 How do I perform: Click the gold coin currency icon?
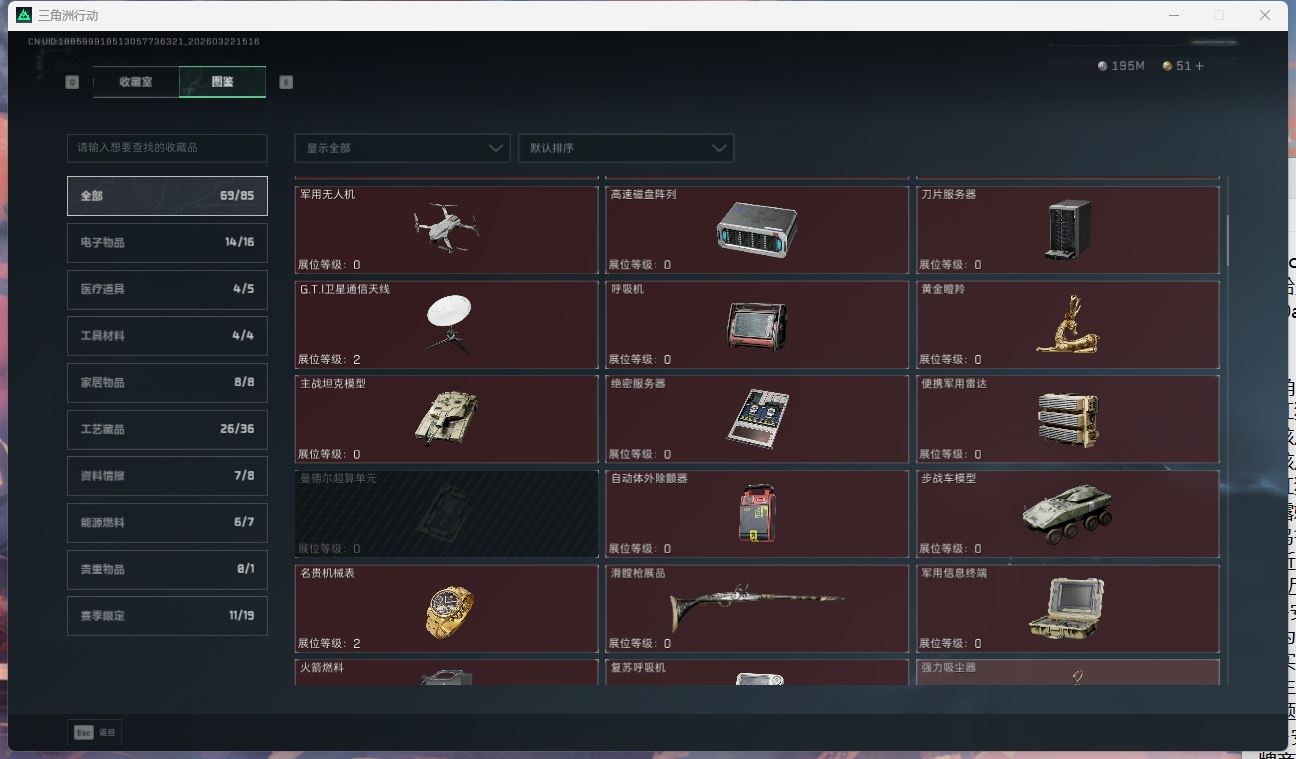[x=1166, y=65]
